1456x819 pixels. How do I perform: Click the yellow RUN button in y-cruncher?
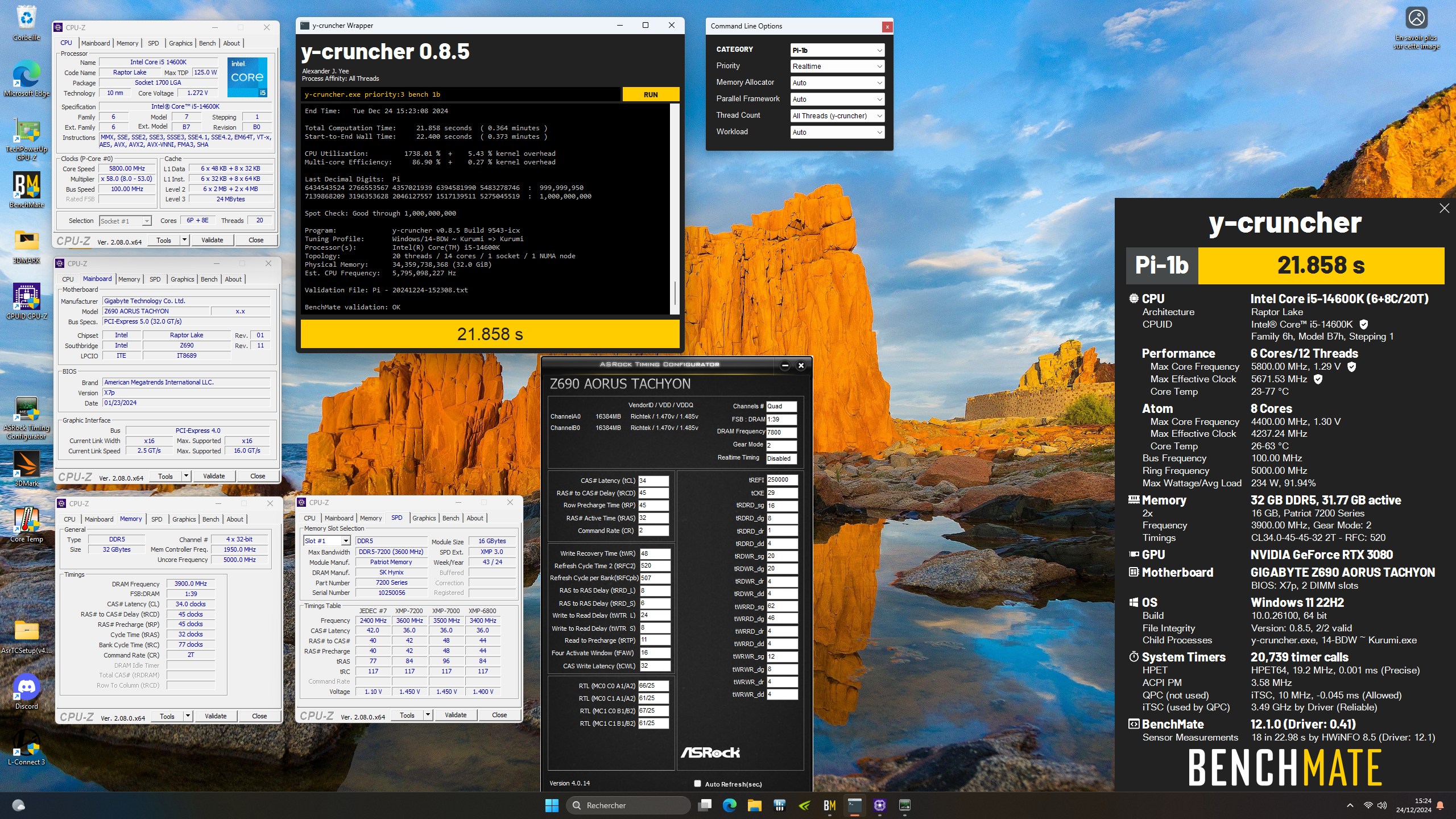pos(651,94)
